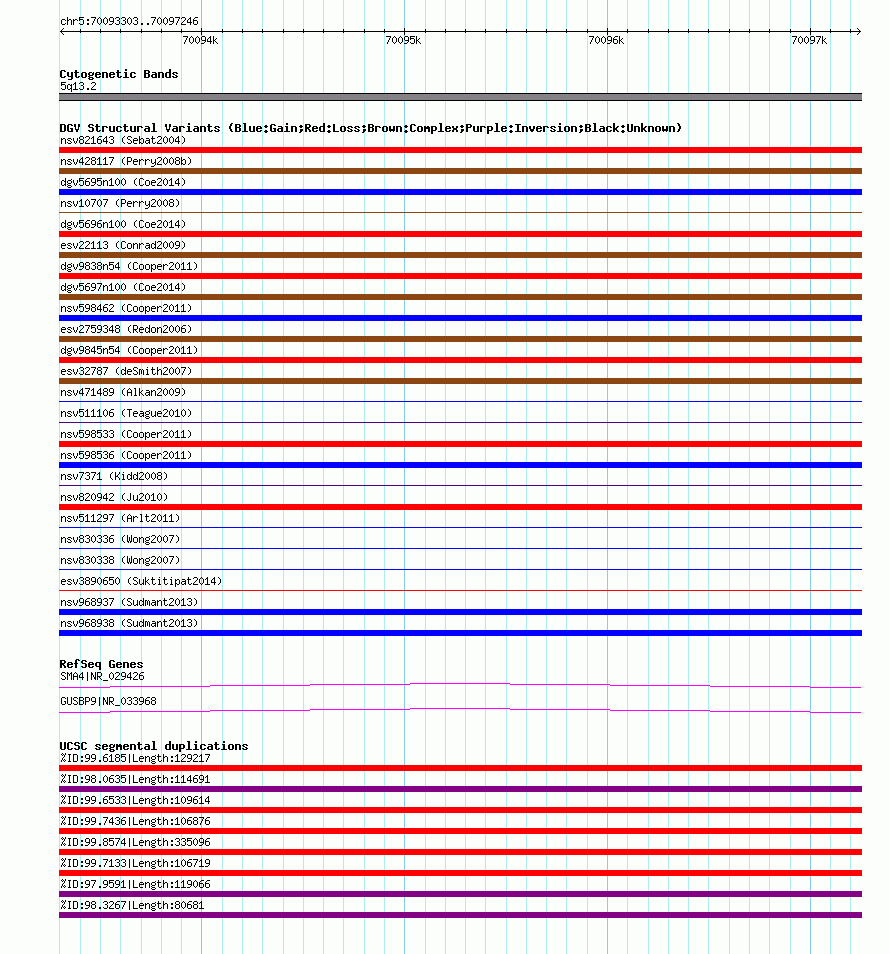Click the red bar under nsv820942 (Ju2010)
Screen dimensions: 890x954
[461, 507]
